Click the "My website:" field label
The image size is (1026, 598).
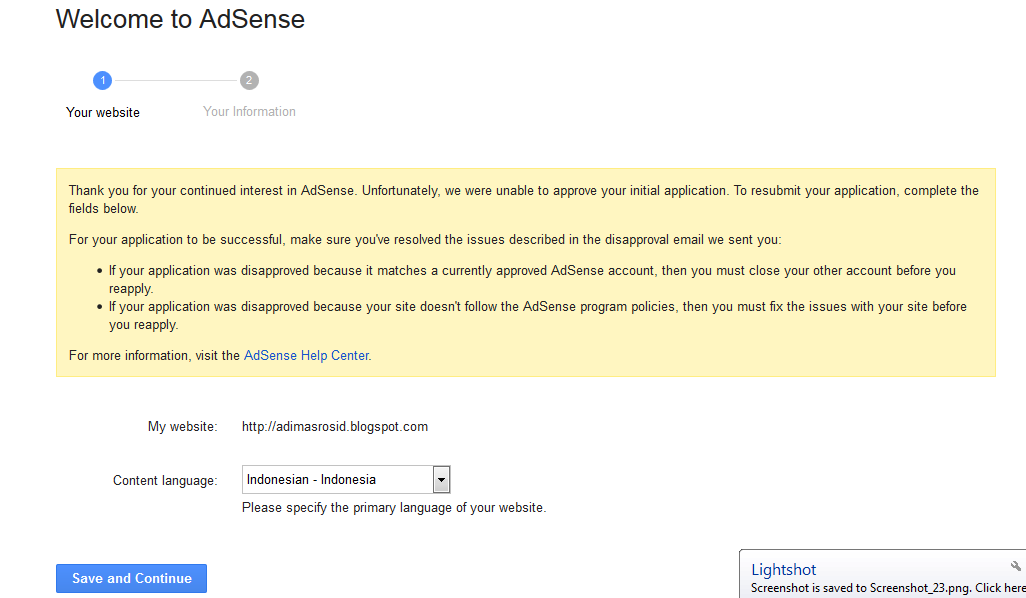pyautogui.click(x=182, y=427)
